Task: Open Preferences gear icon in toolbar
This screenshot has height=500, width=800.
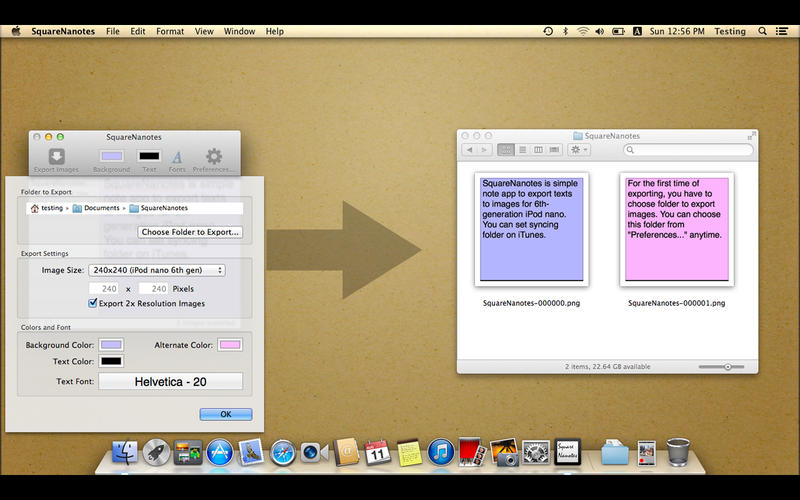Action: [214, 156]
